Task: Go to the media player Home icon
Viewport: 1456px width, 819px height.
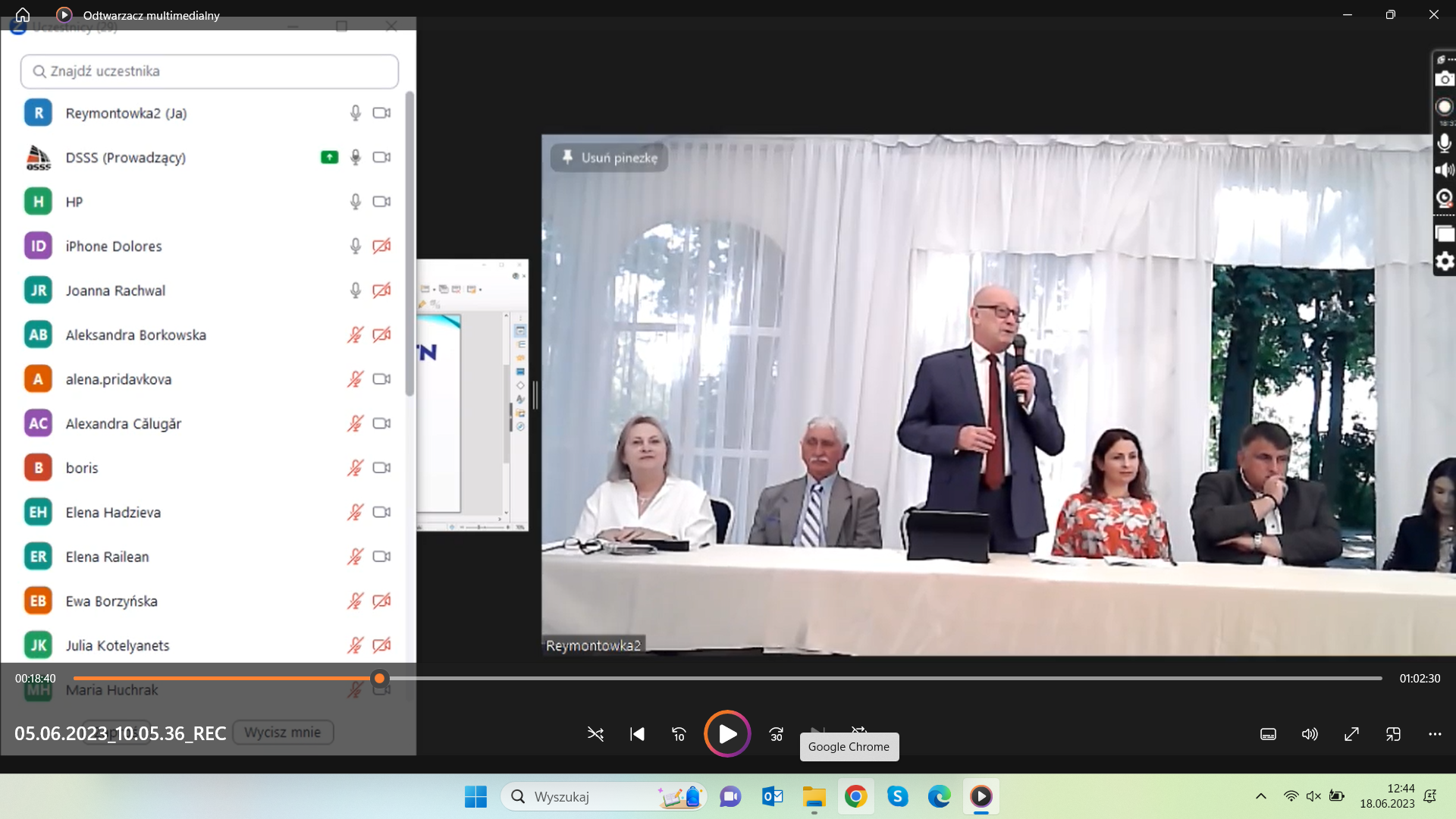Action: 23,14
